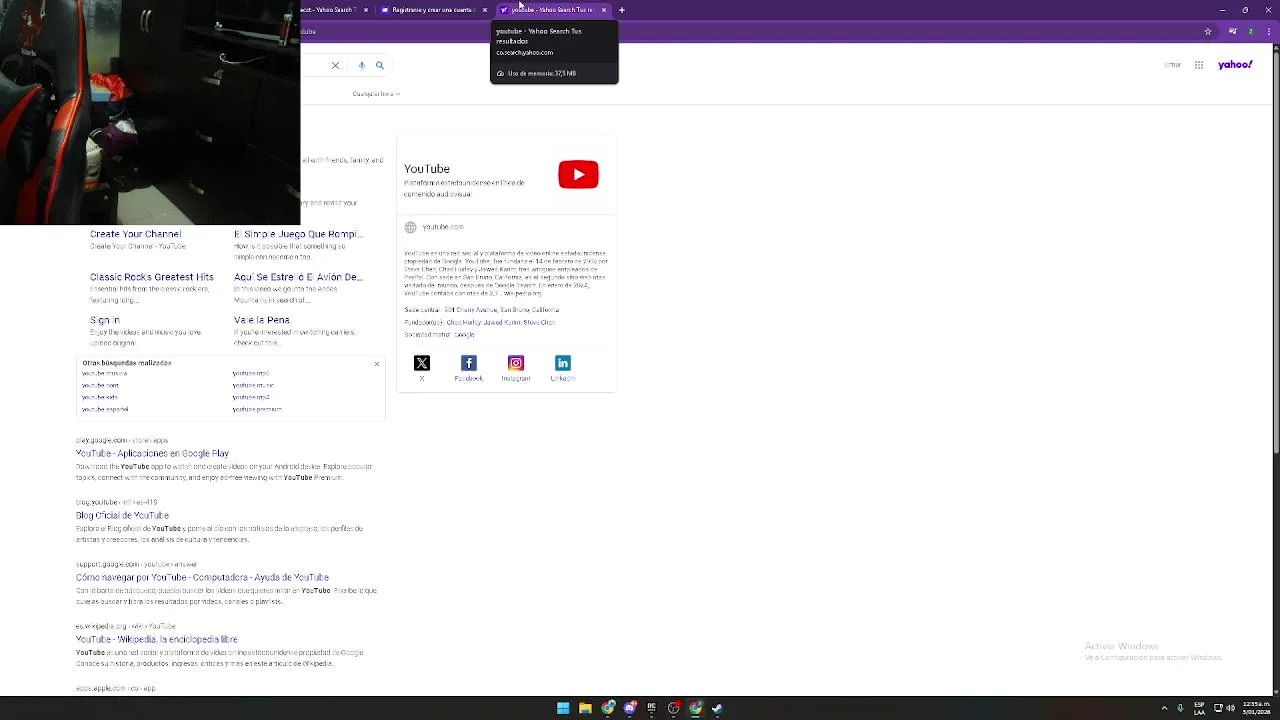Screen dimensions: 1280x720
Task: Open Discord from the taskbar
Action: point(630,708)
